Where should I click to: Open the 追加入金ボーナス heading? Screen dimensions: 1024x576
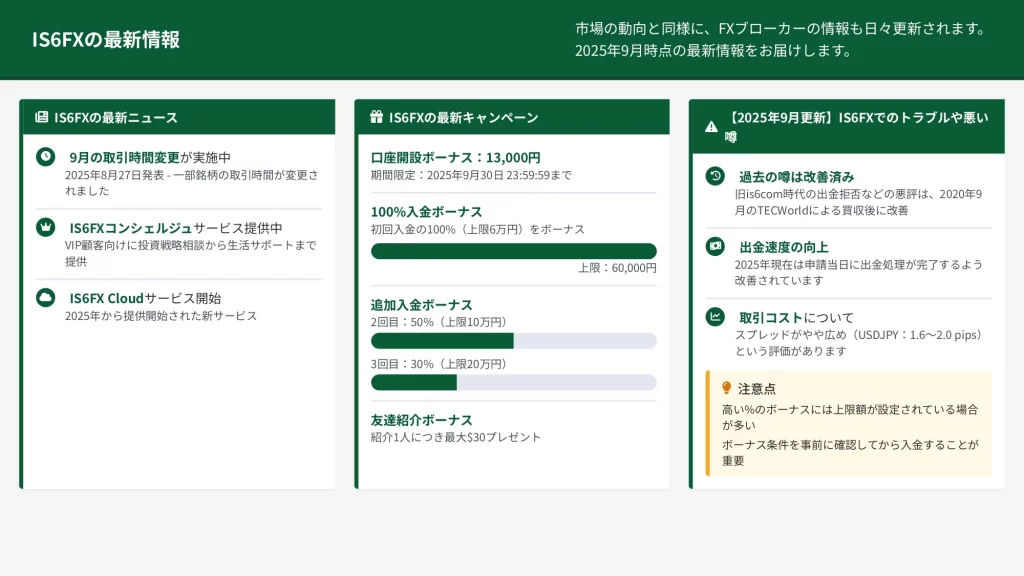[421, 304]
